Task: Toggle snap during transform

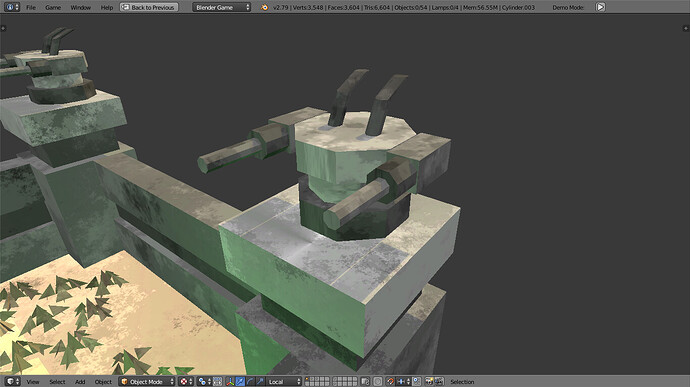Action: click(390, 381)
